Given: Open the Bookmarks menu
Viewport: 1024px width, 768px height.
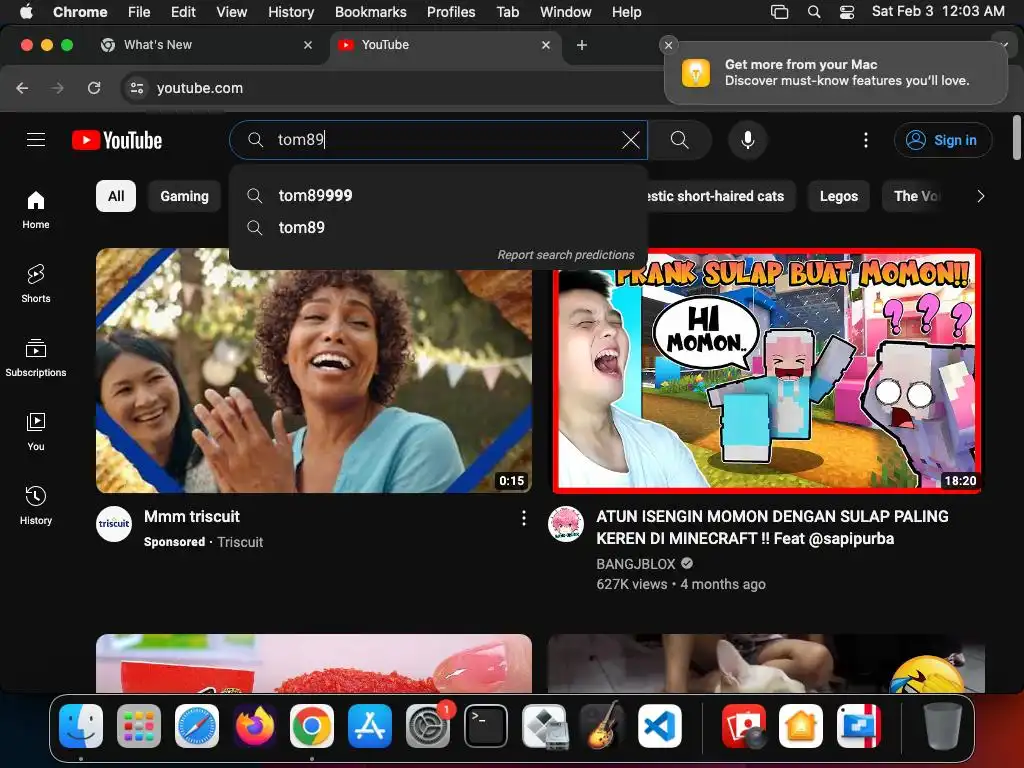Looking at the screenshot, I should [370, 12].
